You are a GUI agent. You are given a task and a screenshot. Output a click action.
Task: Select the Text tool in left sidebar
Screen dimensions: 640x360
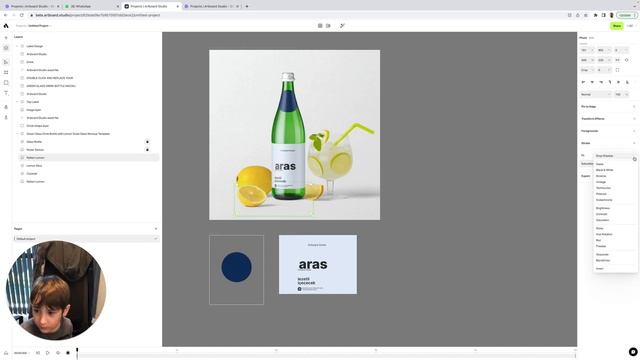click(6, 93)
